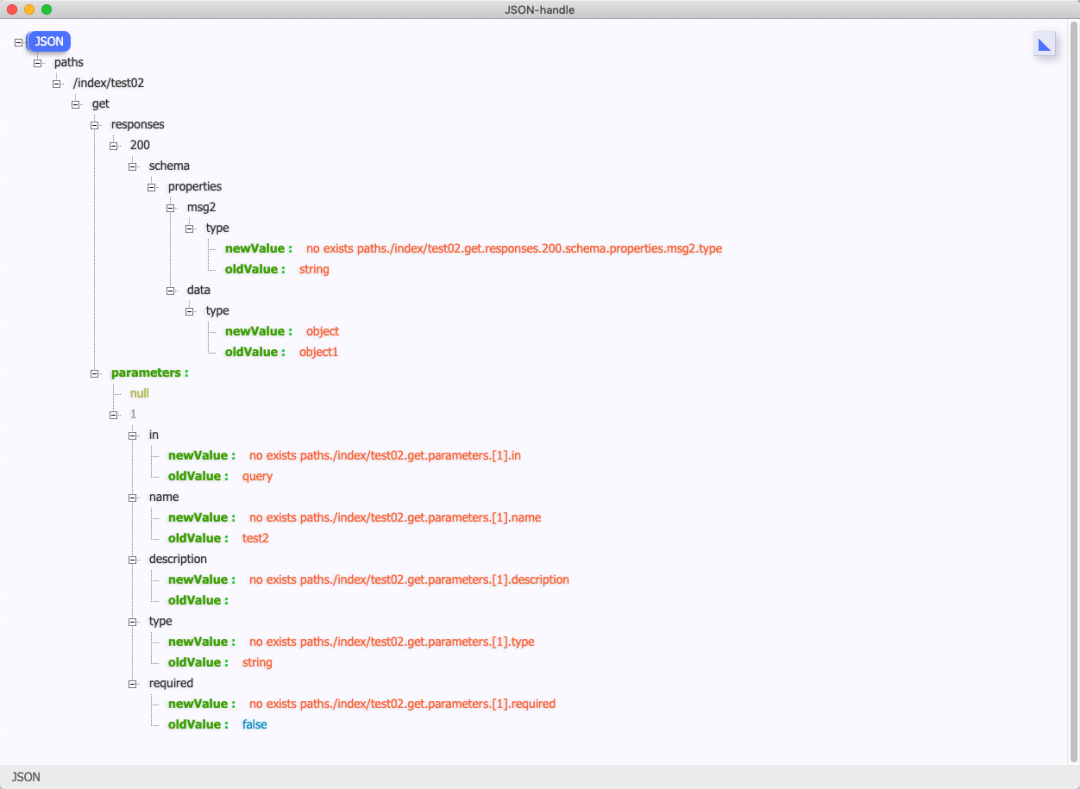Collapse the schema node
The width and height of the screenshot is (1080, 789).
pos(132,165)
